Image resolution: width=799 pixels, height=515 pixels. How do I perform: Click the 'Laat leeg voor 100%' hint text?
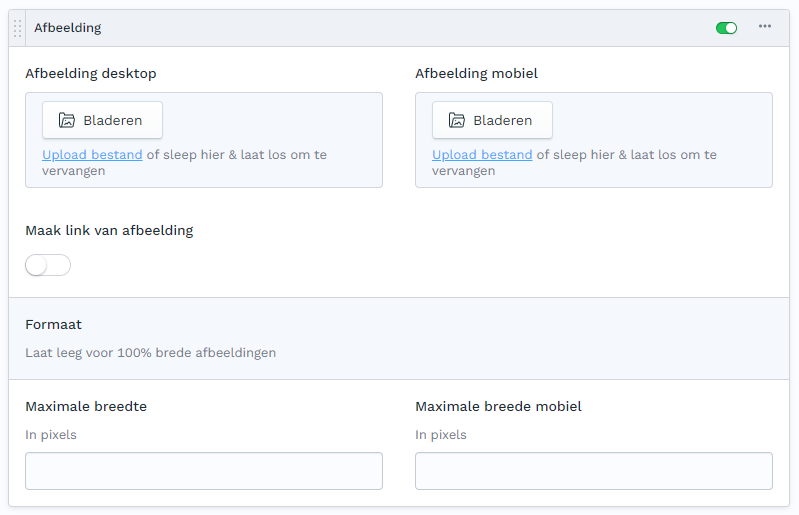click(150, 353)
